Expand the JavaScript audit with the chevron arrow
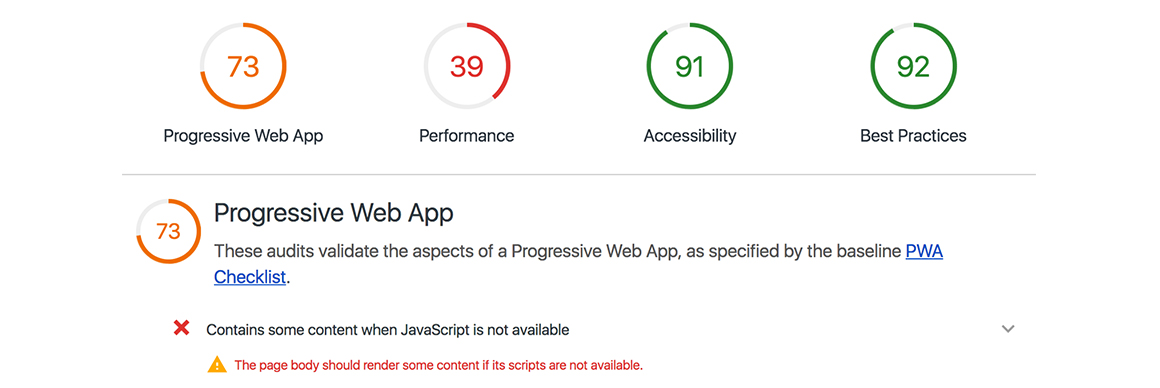The height and width of the screenshot is (388, 1160). [1008, 329]
